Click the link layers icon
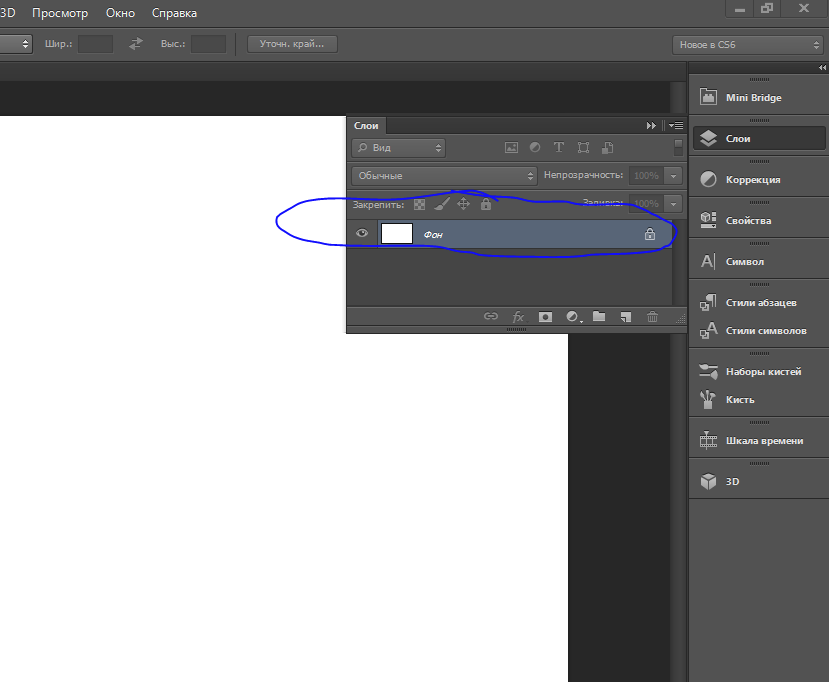The width and height of the screenshot is (829, 682). tap(491, 316)
